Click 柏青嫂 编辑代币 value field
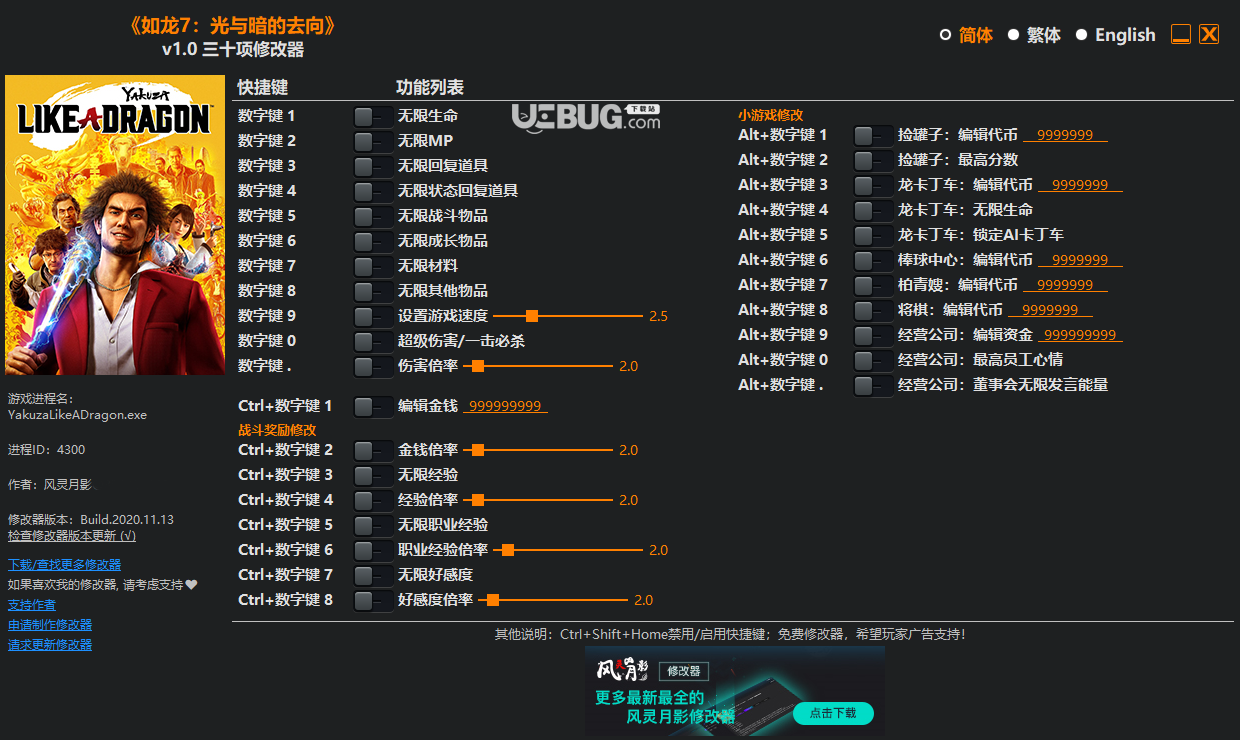 (1065, 285)
